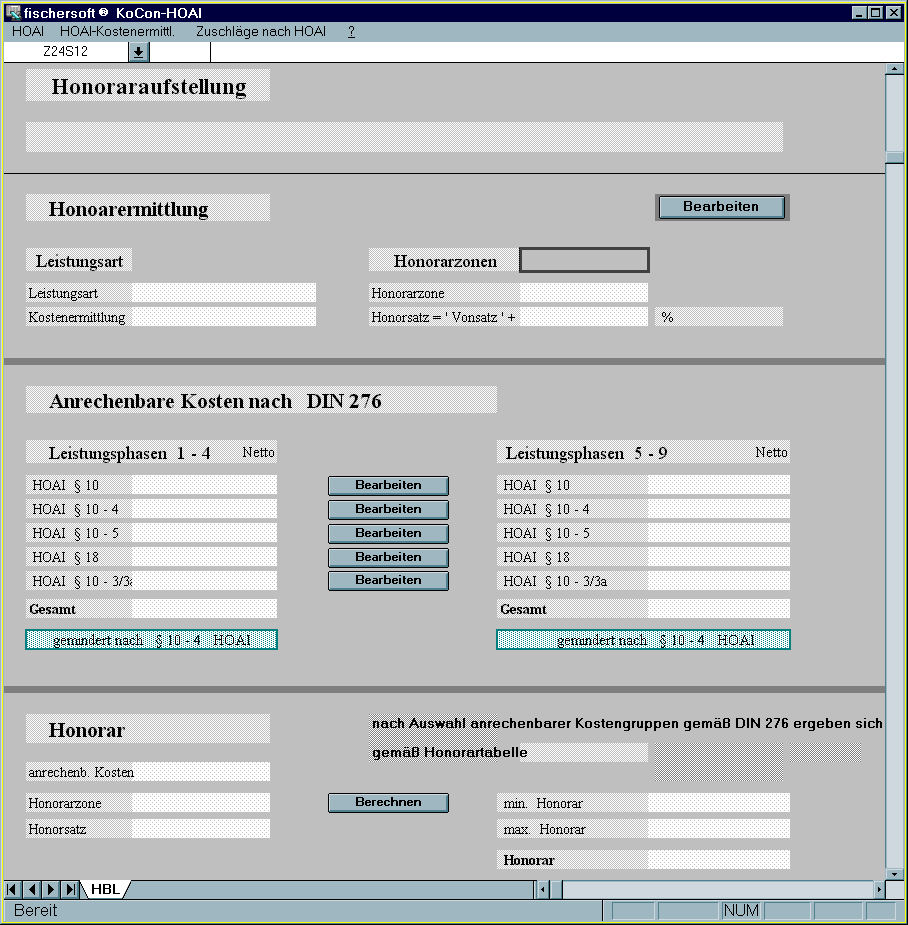This screenshot has height=925, width=908.
Task: Select the HBL sheet tab
Action: 105,889
